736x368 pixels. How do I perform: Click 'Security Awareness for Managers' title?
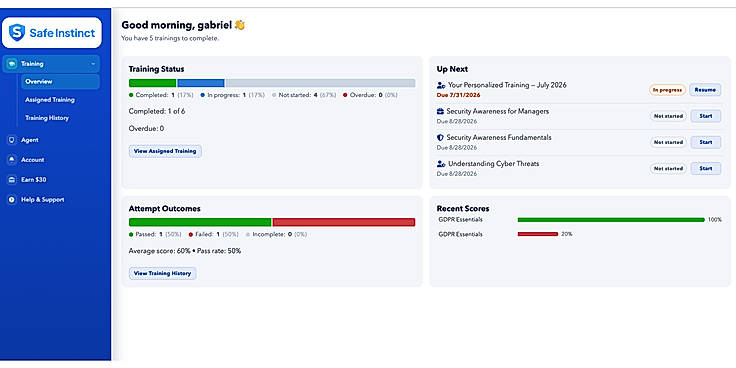[x=498, y=112]
